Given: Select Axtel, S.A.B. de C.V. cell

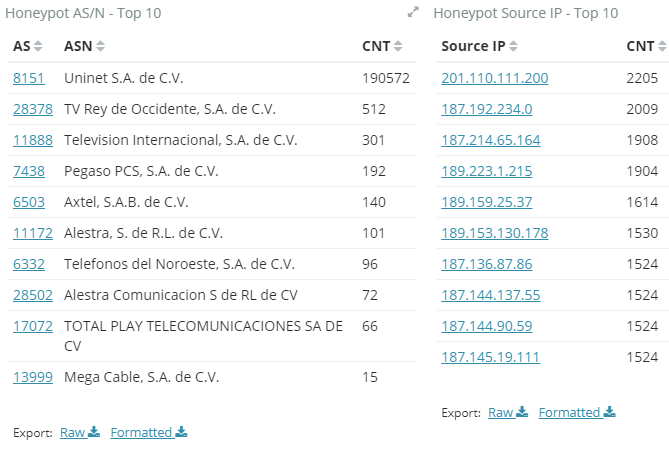Looking at the screenshot, I should click(126, 202).
